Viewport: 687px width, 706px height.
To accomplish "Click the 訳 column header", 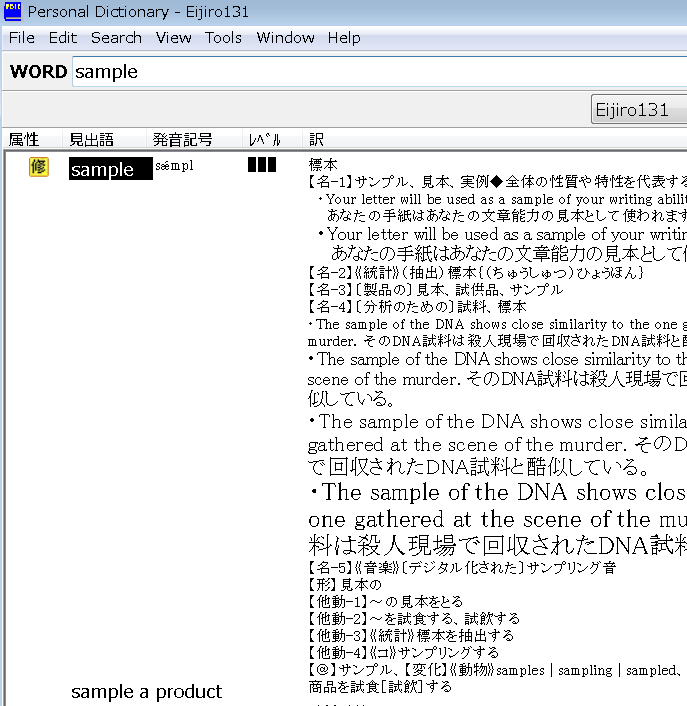I will coord(316,140).
